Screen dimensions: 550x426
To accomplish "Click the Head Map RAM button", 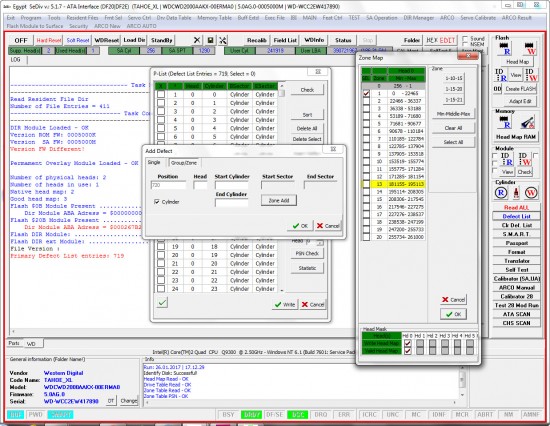I will [516, 137].
